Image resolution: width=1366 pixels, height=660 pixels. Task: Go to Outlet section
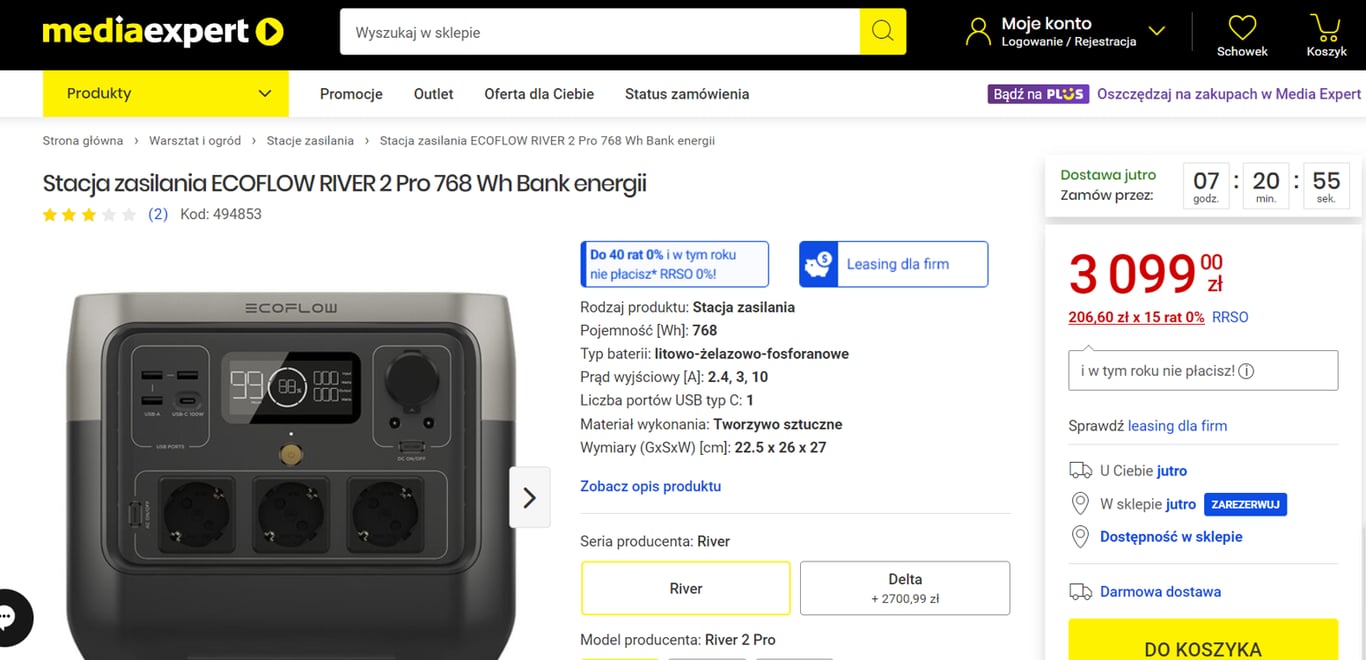tap(433, 94)
